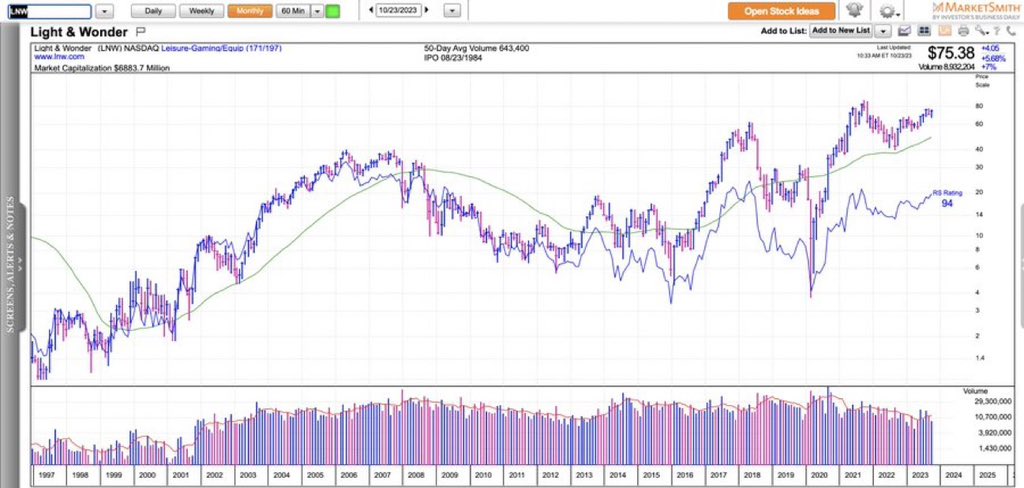Click the orange chart markup icon
The width and height of the screenshot is (1024, 488).
[x=945, y=31]
